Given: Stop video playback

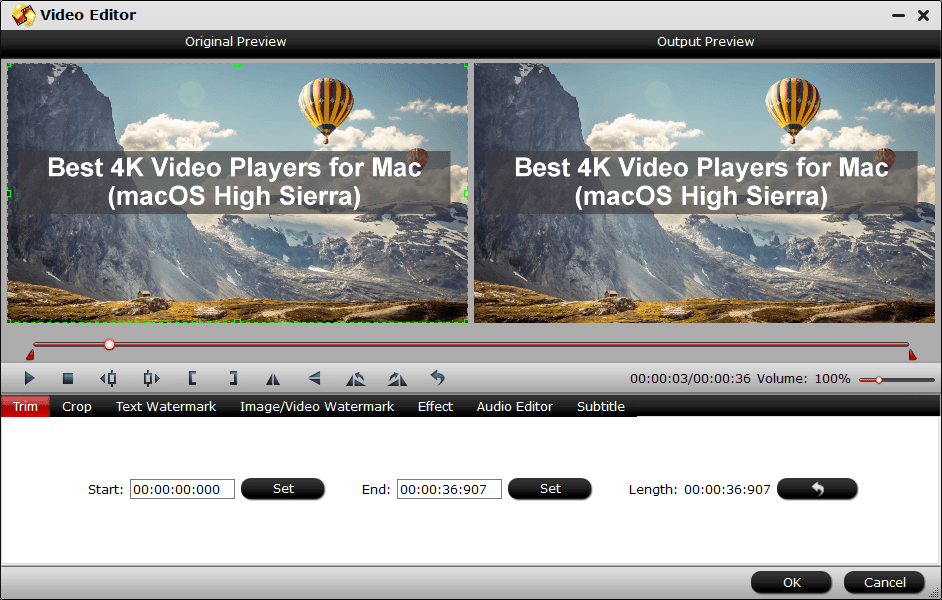Looking at the screenshot, I should coord(68,378).
